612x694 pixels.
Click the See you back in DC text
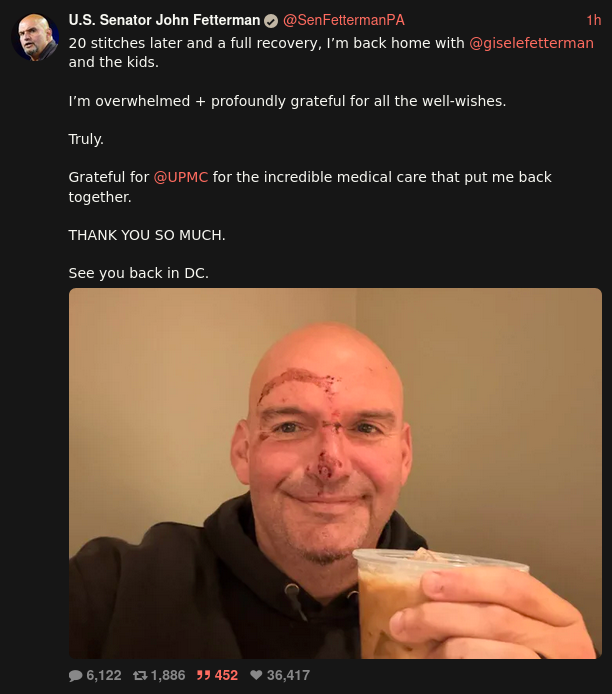pyautogui.click(x=139, y=273)
